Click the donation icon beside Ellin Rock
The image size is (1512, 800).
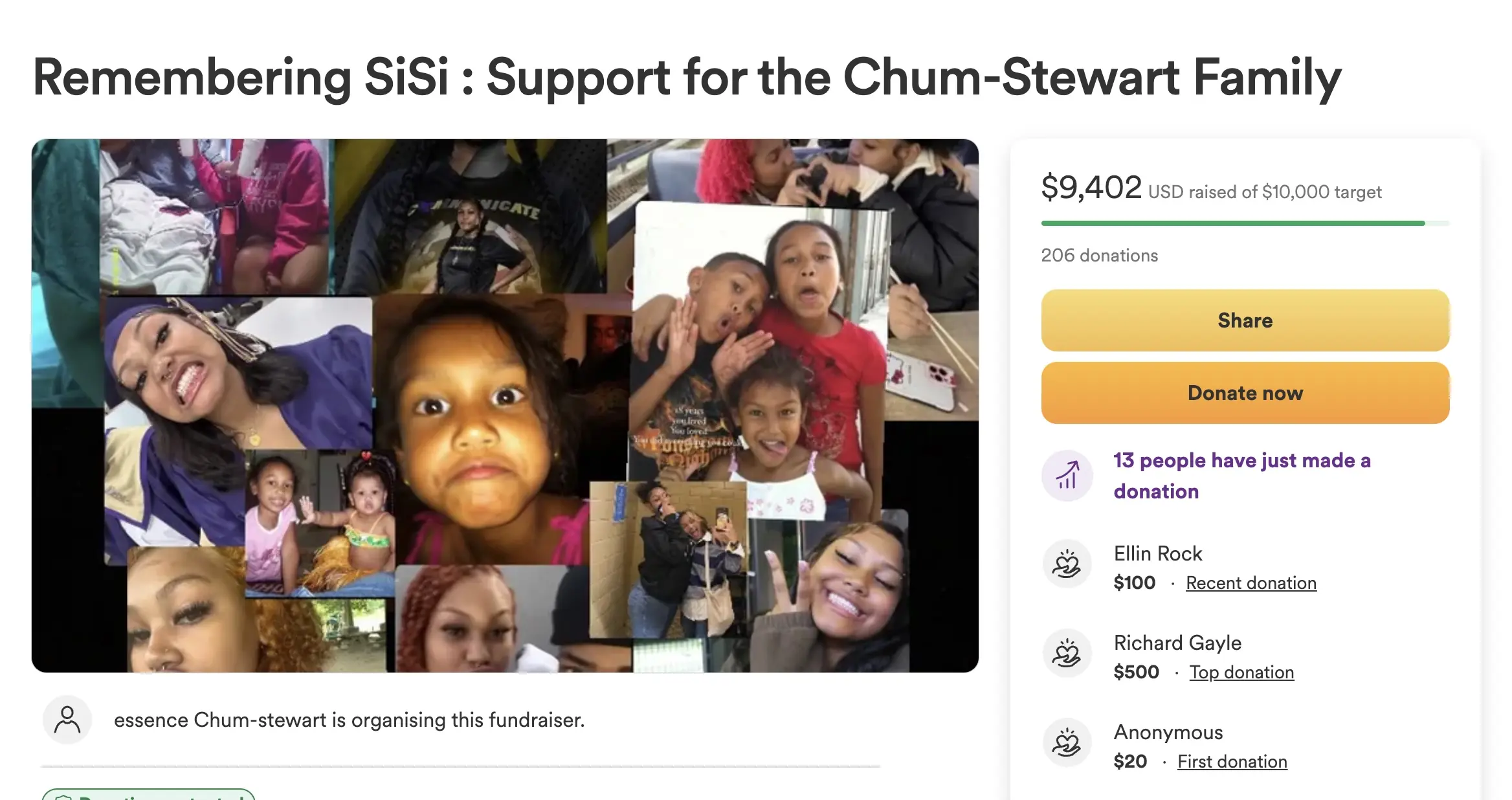1067,564
